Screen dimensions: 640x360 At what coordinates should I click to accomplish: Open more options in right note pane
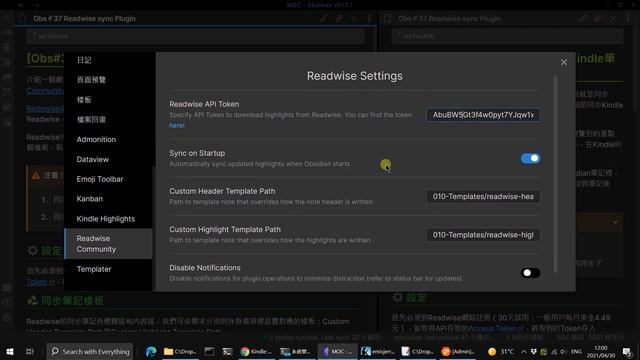pos(628,18)
